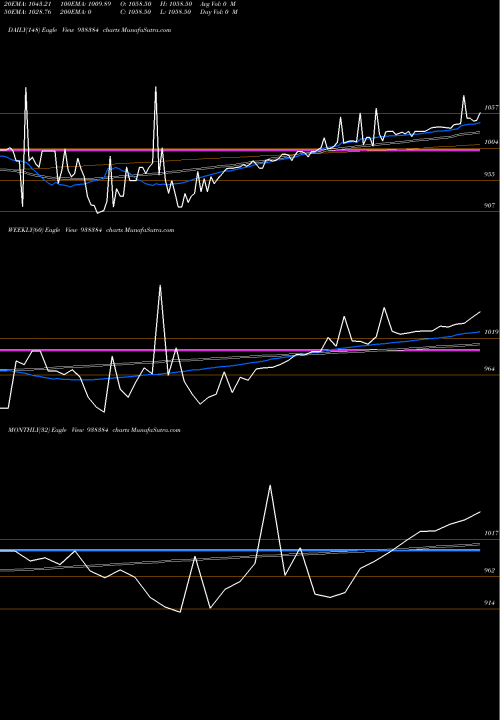Select the Day Vol: 0 M text

coord(219,12)
